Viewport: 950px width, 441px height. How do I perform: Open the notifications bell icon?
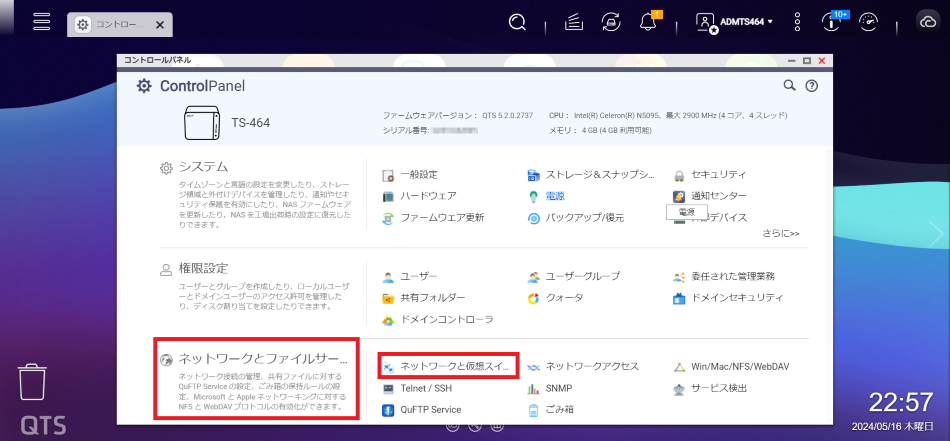pyautogui.click(x=648, y=23)
